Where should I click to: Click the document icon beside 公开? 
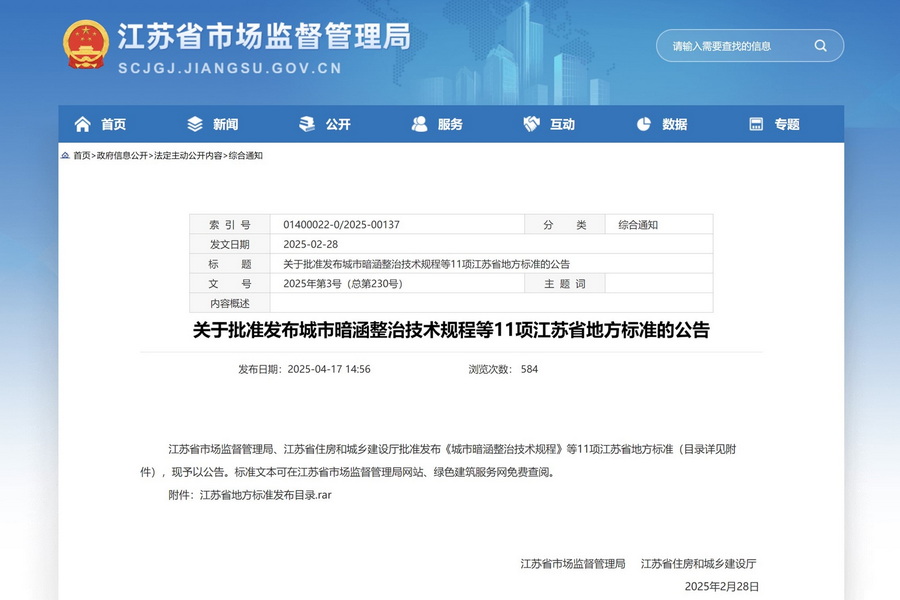307,124
